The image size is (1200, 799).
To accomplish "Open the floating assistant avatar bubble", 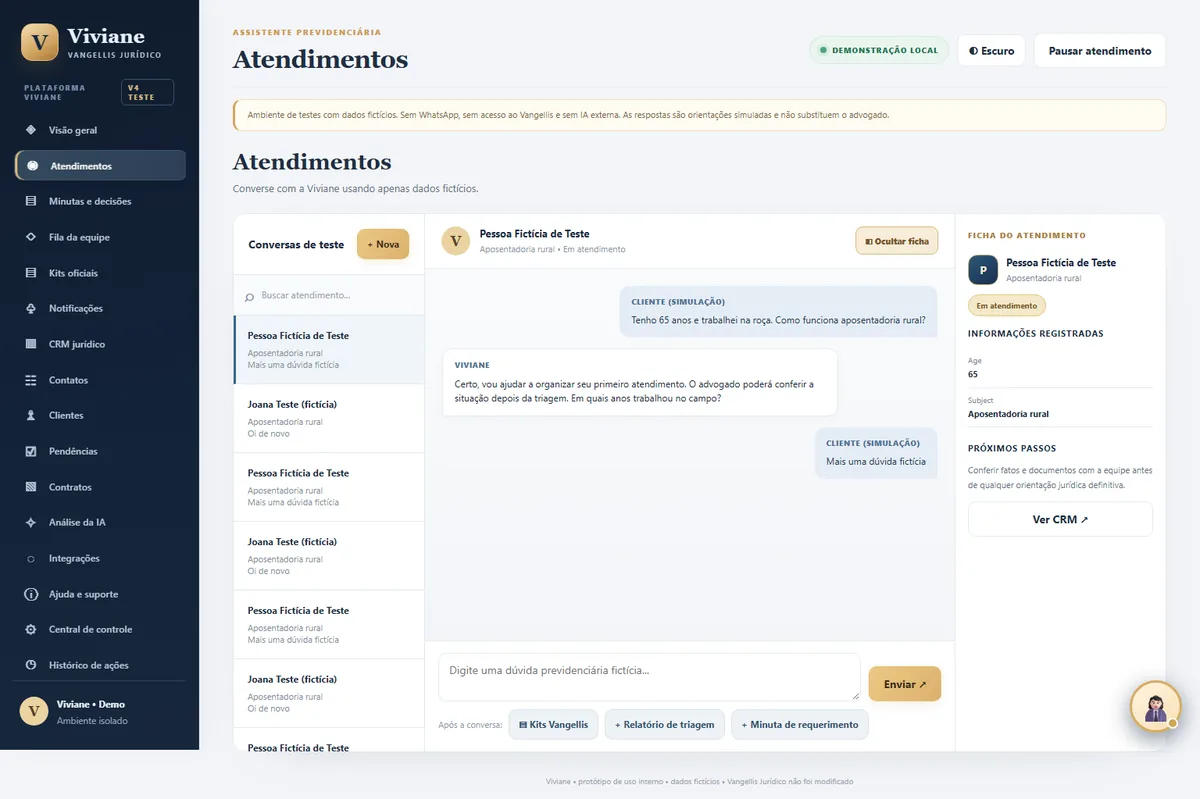I will (x=1155, y=706).
